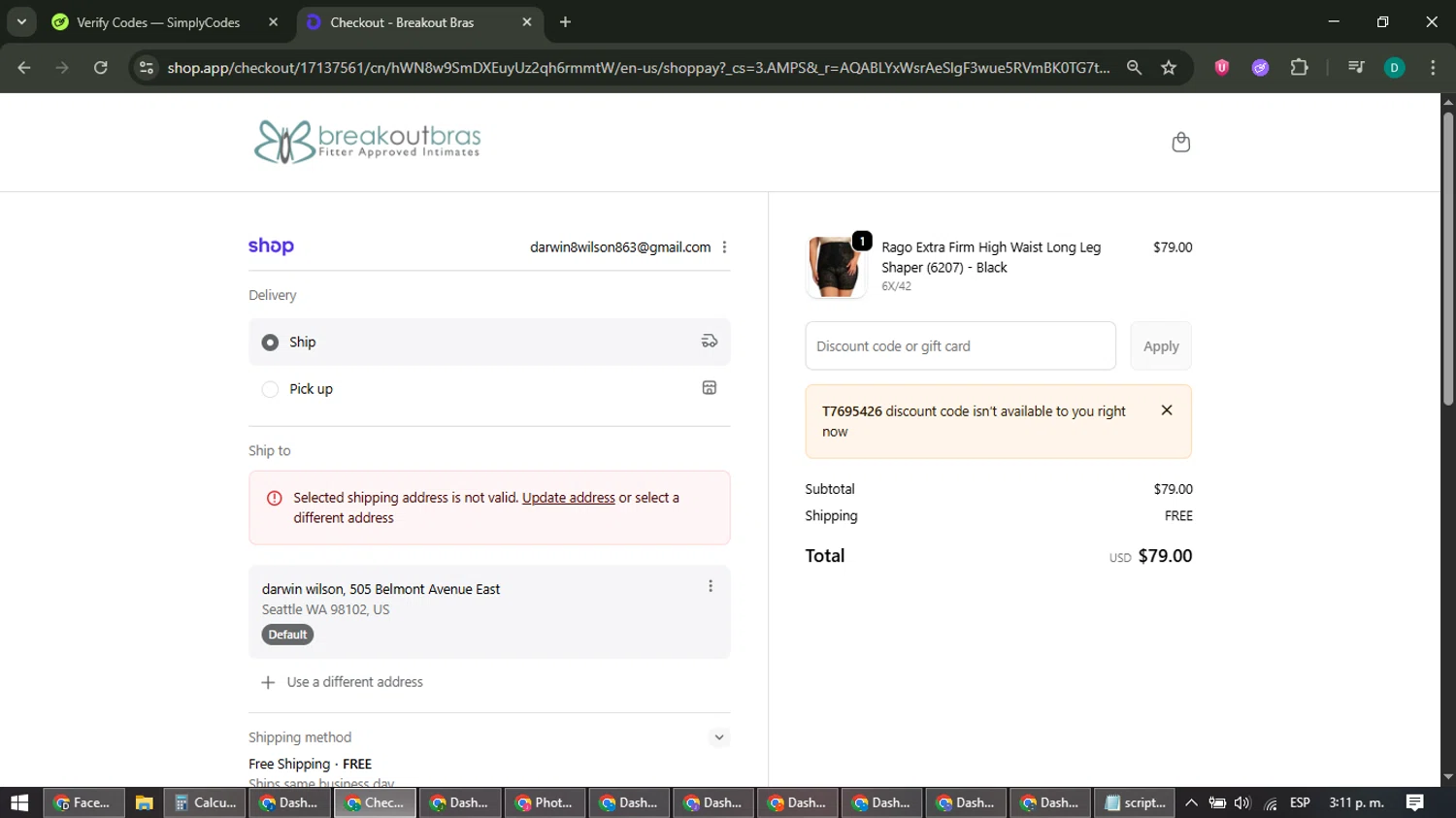Image resolution: width=1456 pixels, height=818 pixels.
Task: Close the Checkout - Breakout Bras tab
Action: tap(527, 22)
